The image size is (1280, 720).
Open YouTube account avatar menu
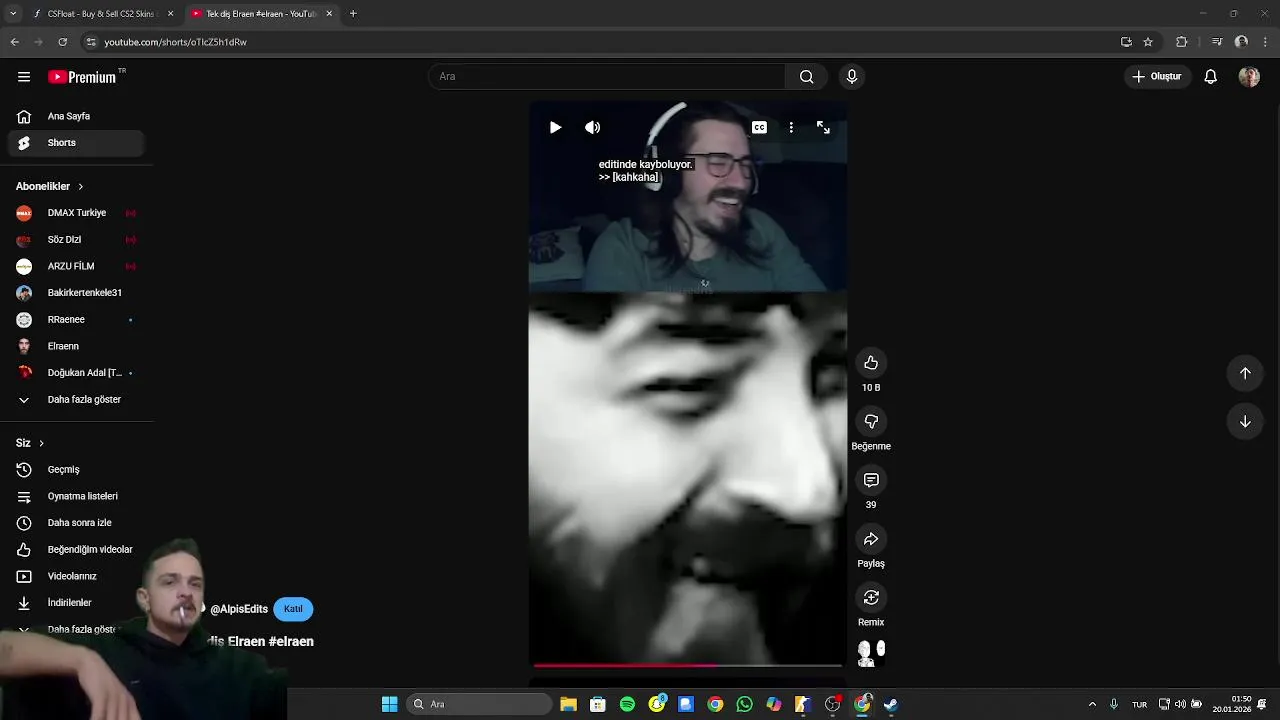coord(1249,77)
